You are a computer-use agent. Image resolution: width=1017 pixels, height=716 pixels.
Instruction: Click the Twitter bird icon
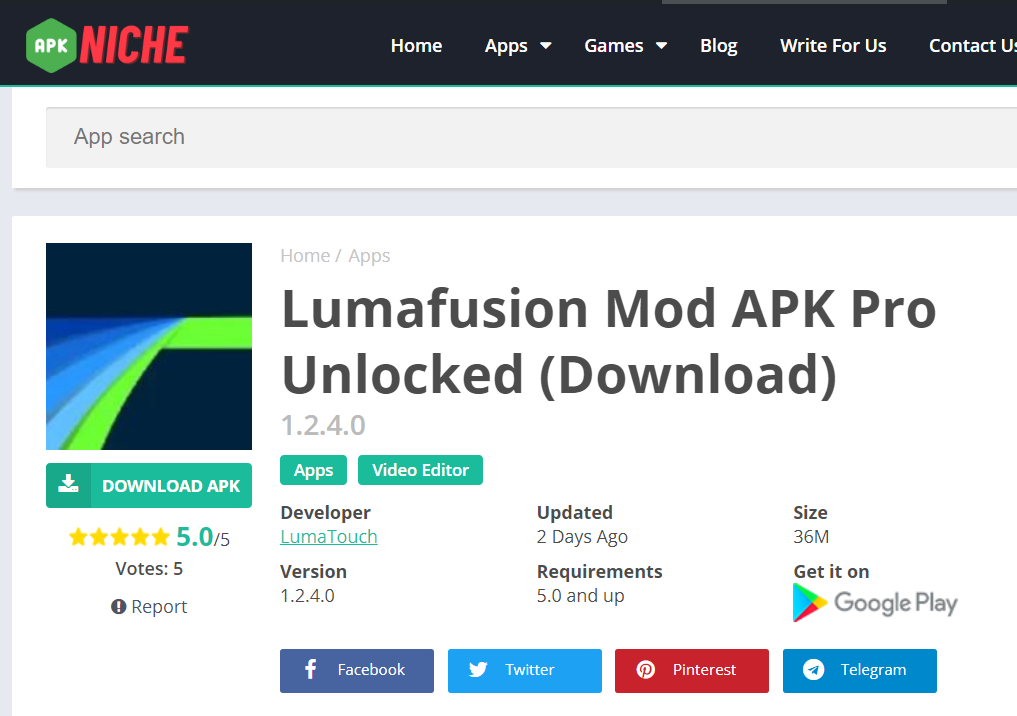478,669
